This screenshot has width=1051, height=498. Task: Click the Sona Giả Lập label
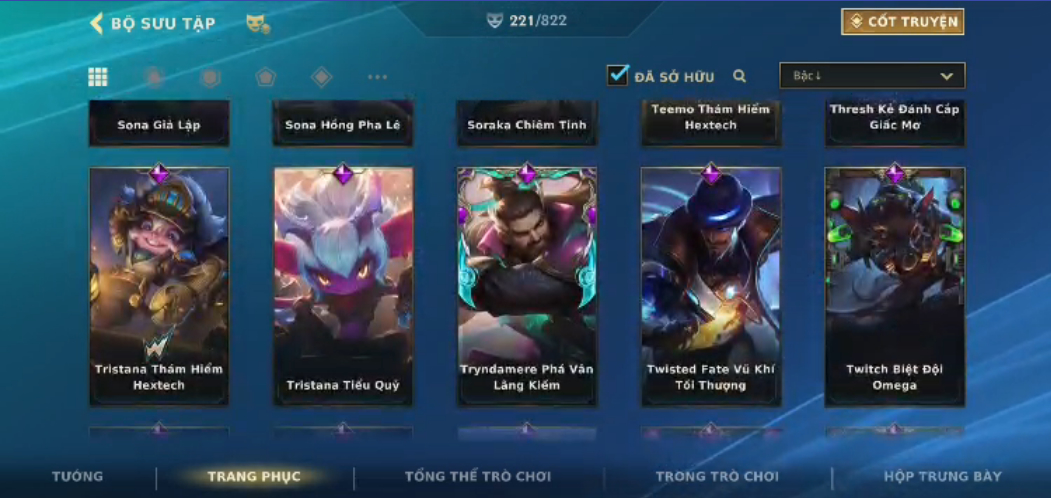click(159, 125)
